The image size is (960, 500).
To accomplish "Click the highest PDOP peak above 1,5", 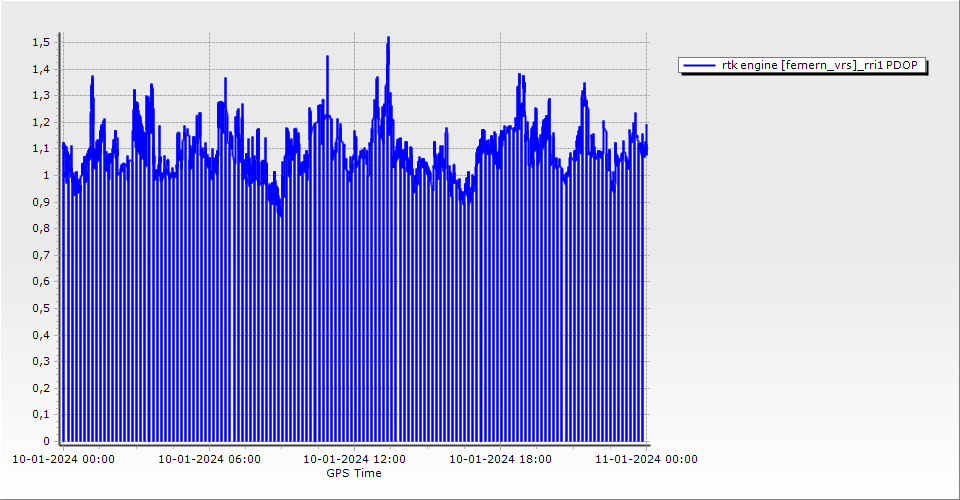I will [388, 39].
